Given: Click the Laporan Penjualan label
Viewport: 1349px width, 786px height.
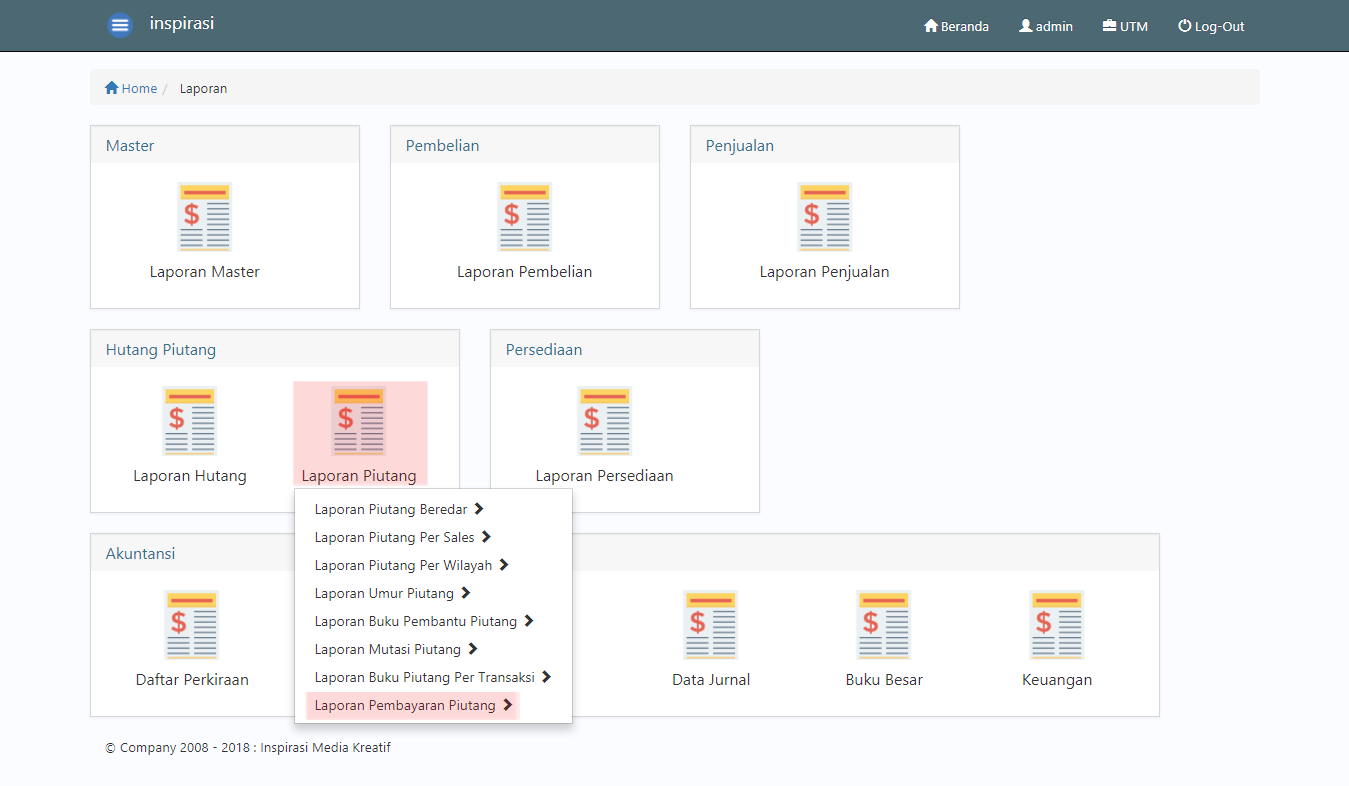Looking at the screenshot, I should (824, 272).
